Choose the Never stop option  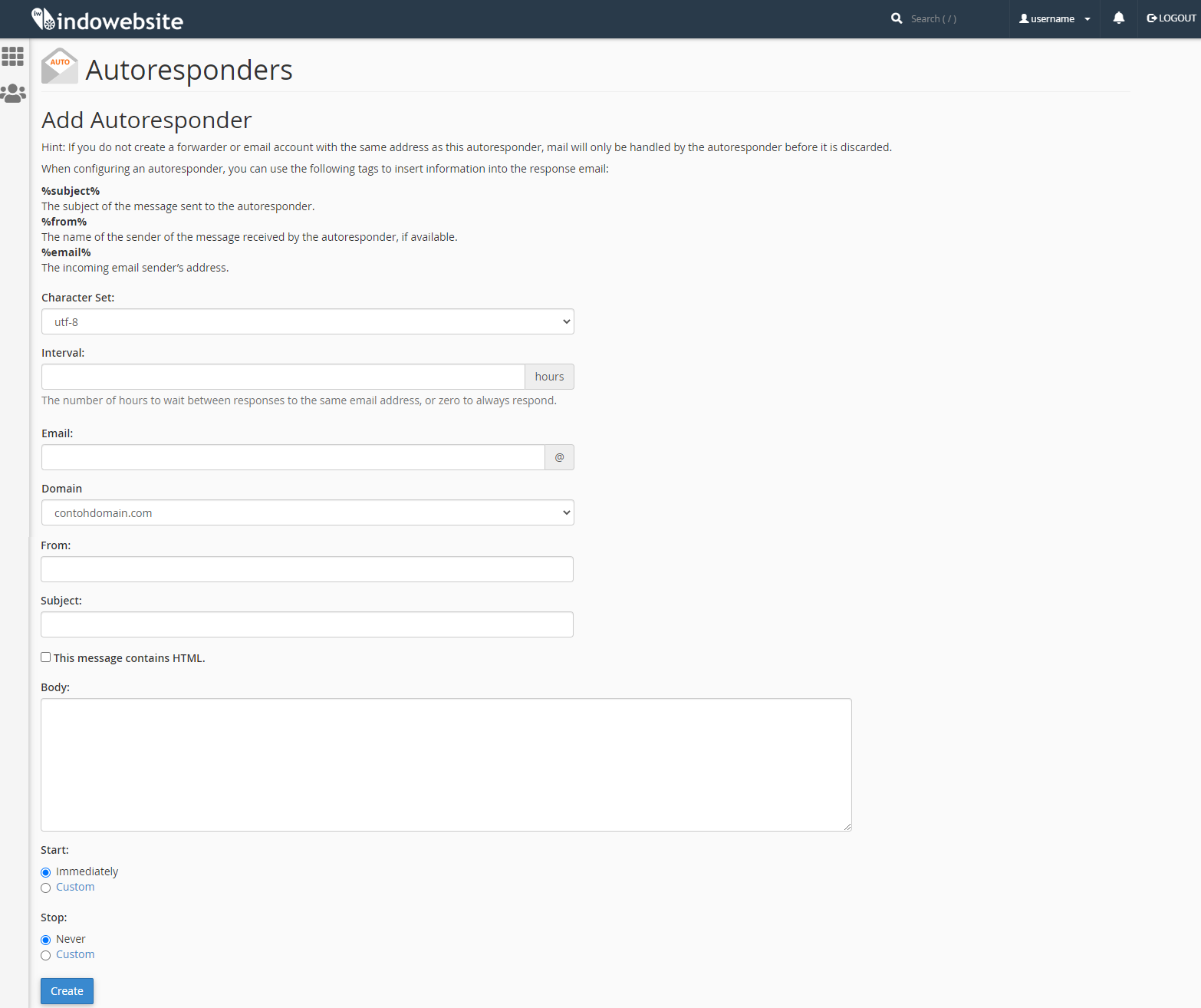coord(46,940)
